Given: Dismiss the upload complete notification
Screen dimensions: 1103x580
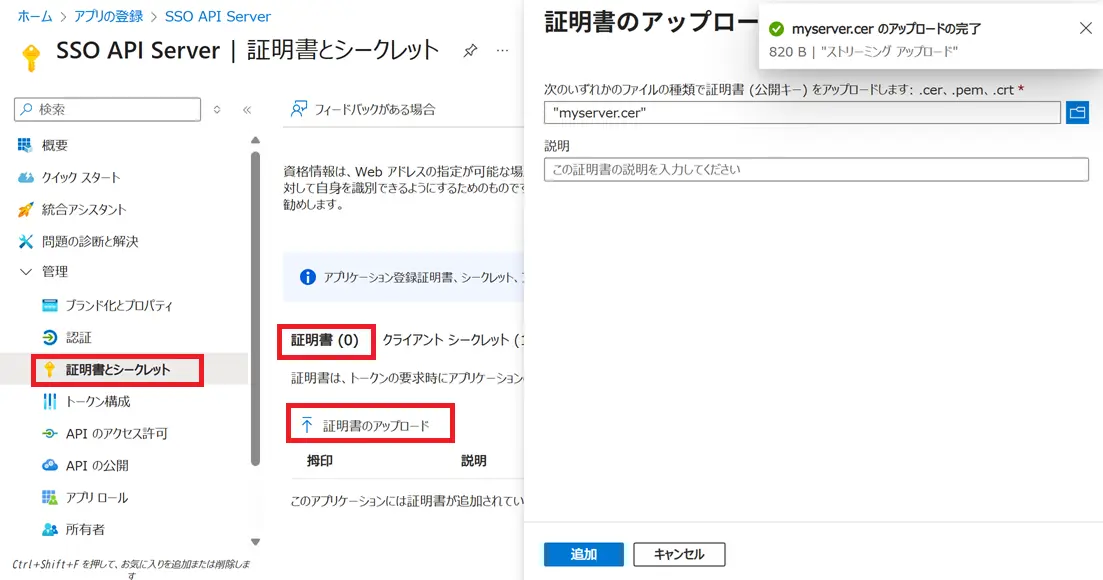Looking at the screenshot, I should [1085, 28].
